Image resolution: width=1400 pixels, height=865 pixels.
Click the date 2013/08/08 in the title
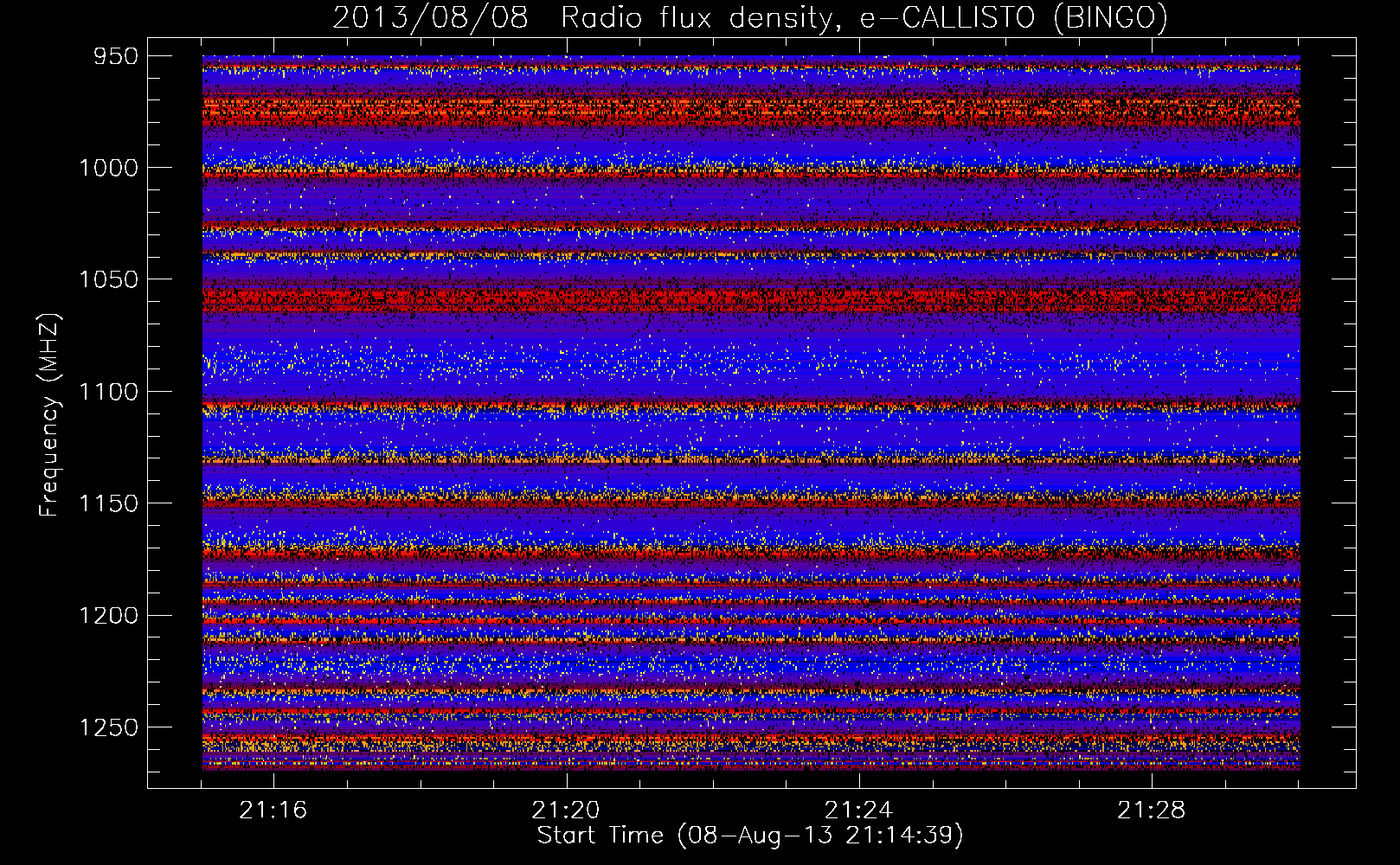430,18
